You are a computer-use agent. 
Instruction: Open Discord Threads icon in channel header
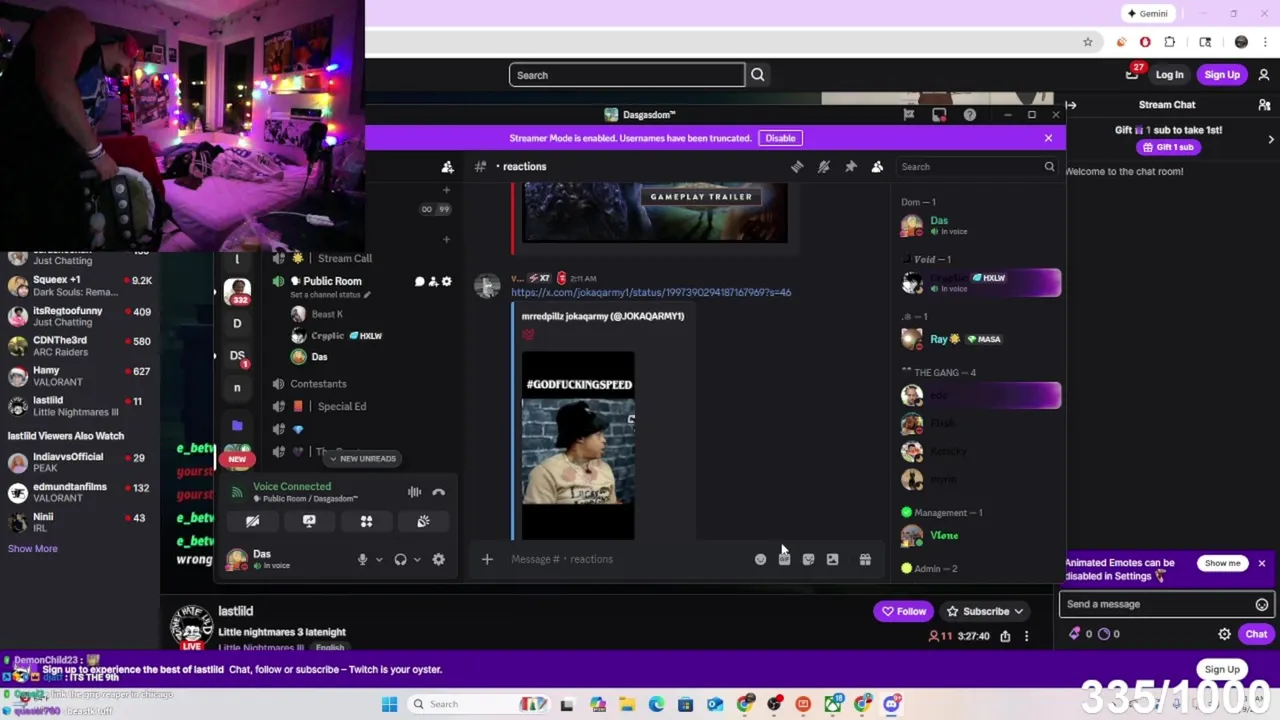(797, 167)
